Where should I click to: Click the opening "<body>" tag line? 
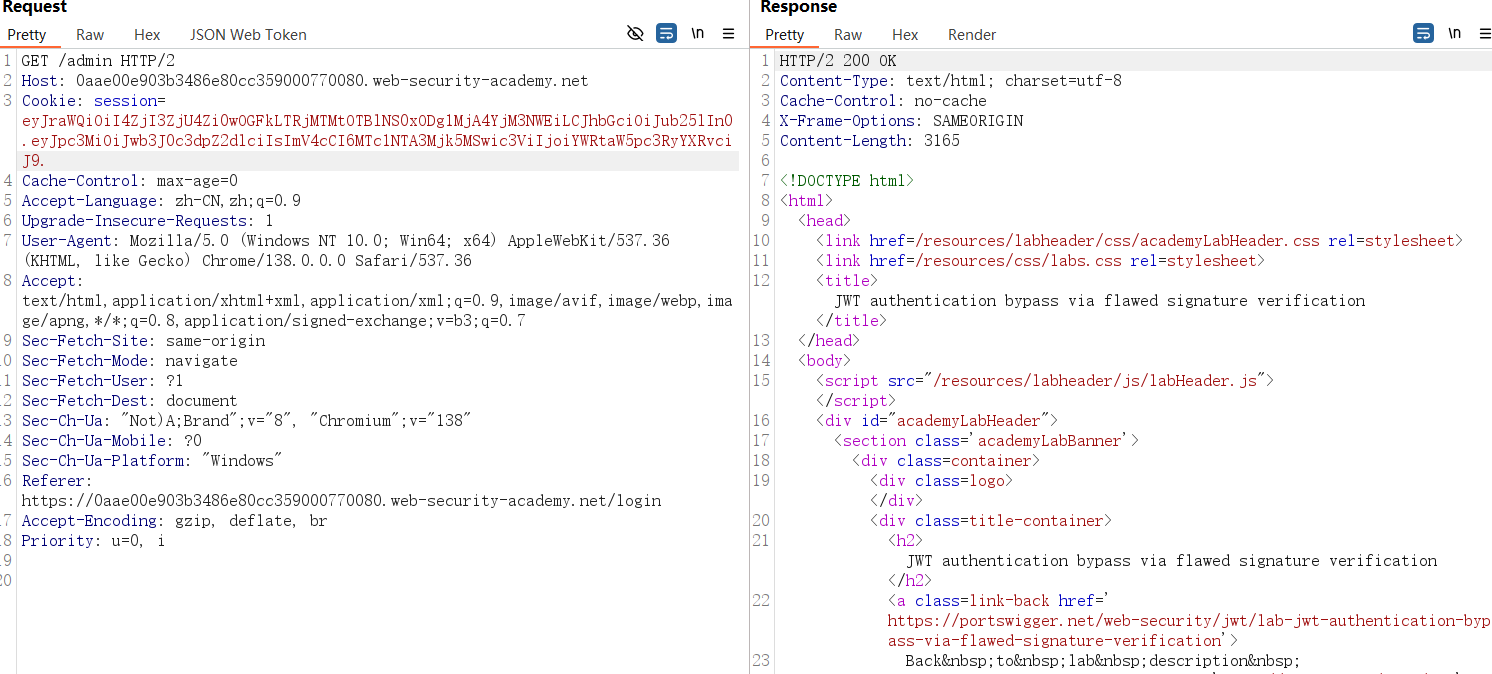pos(825,361)
